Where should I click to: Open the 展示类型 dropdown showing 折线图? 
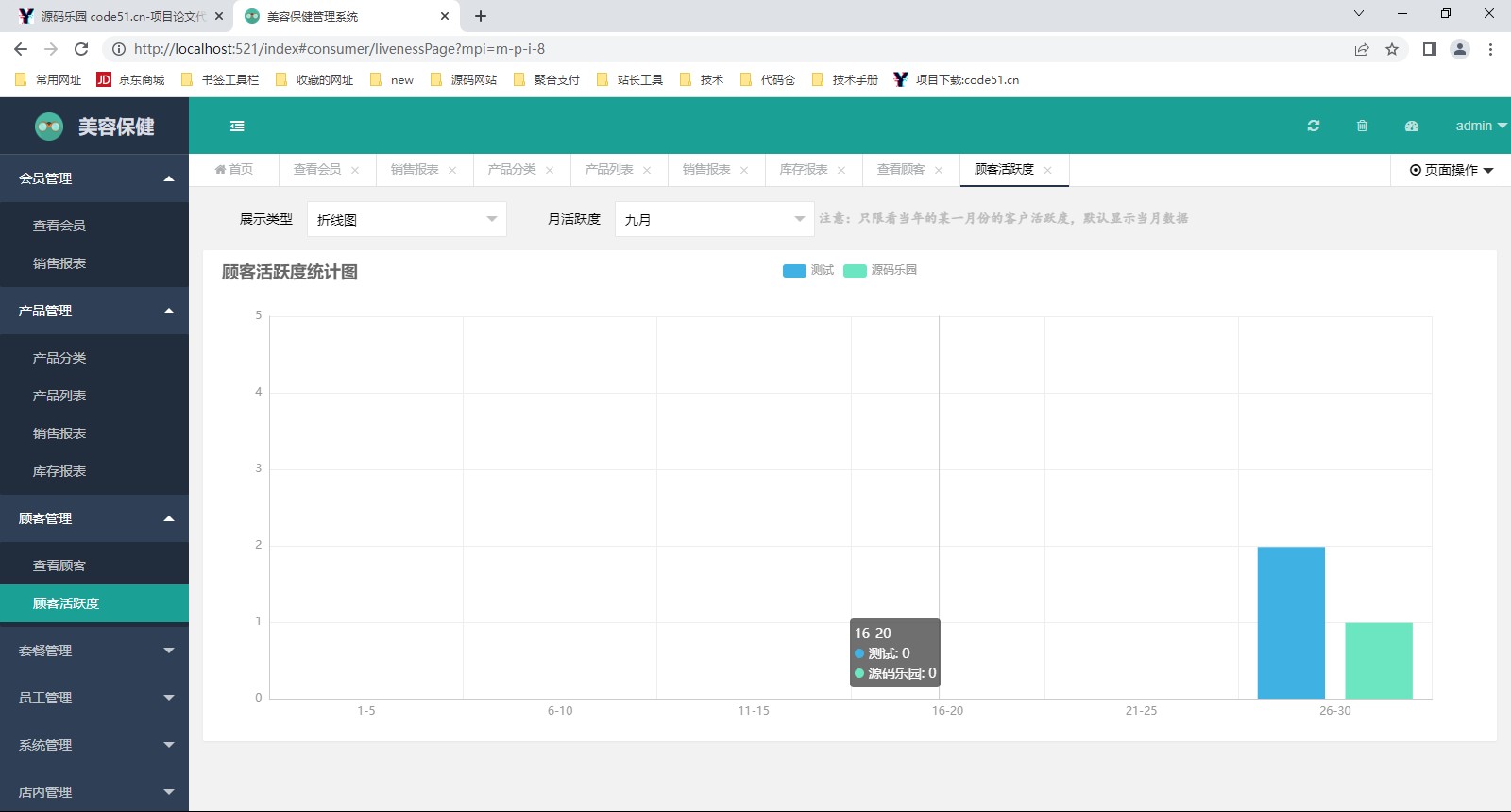[406, 219]
